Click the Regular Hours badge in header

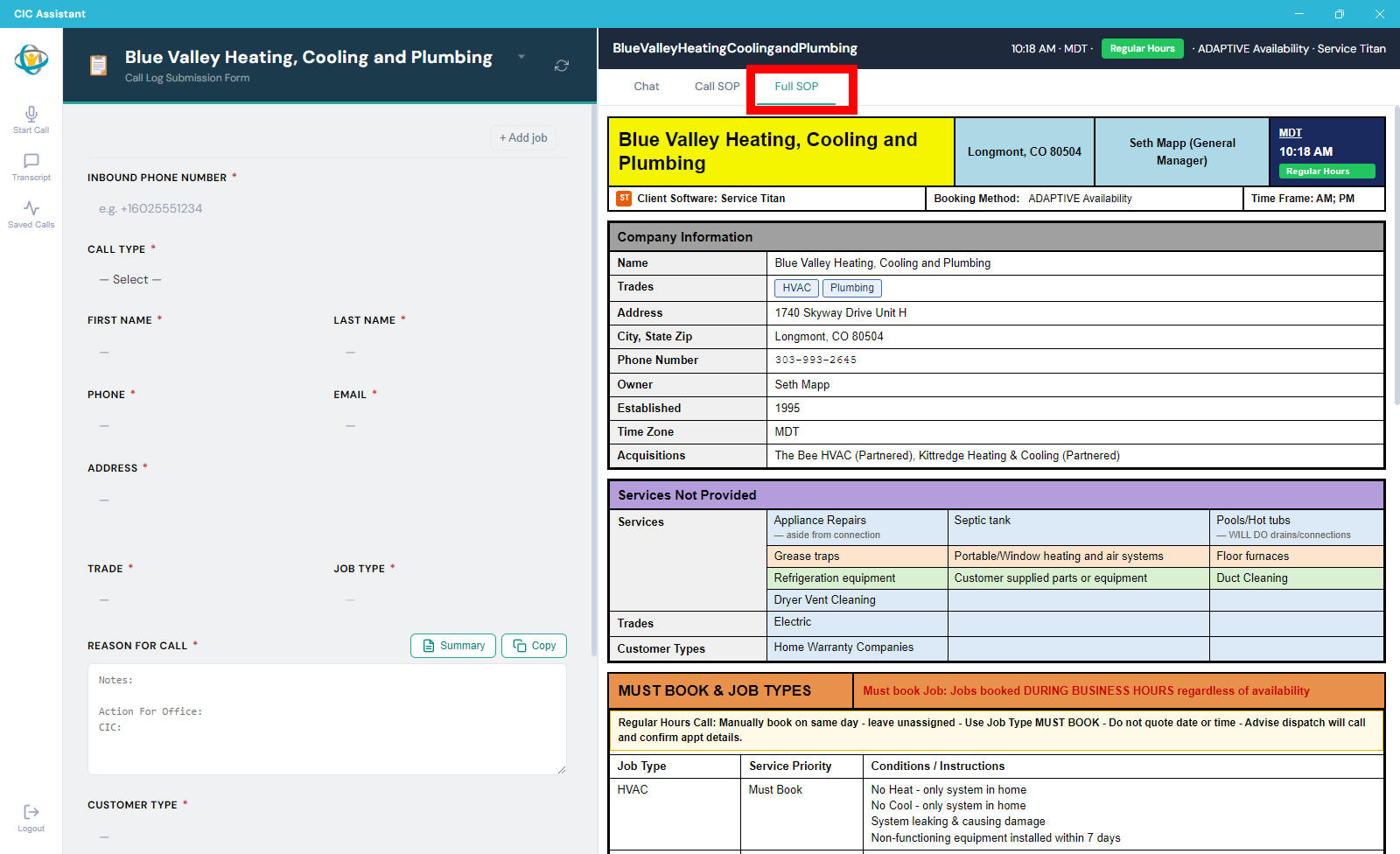click(1142, 49)
